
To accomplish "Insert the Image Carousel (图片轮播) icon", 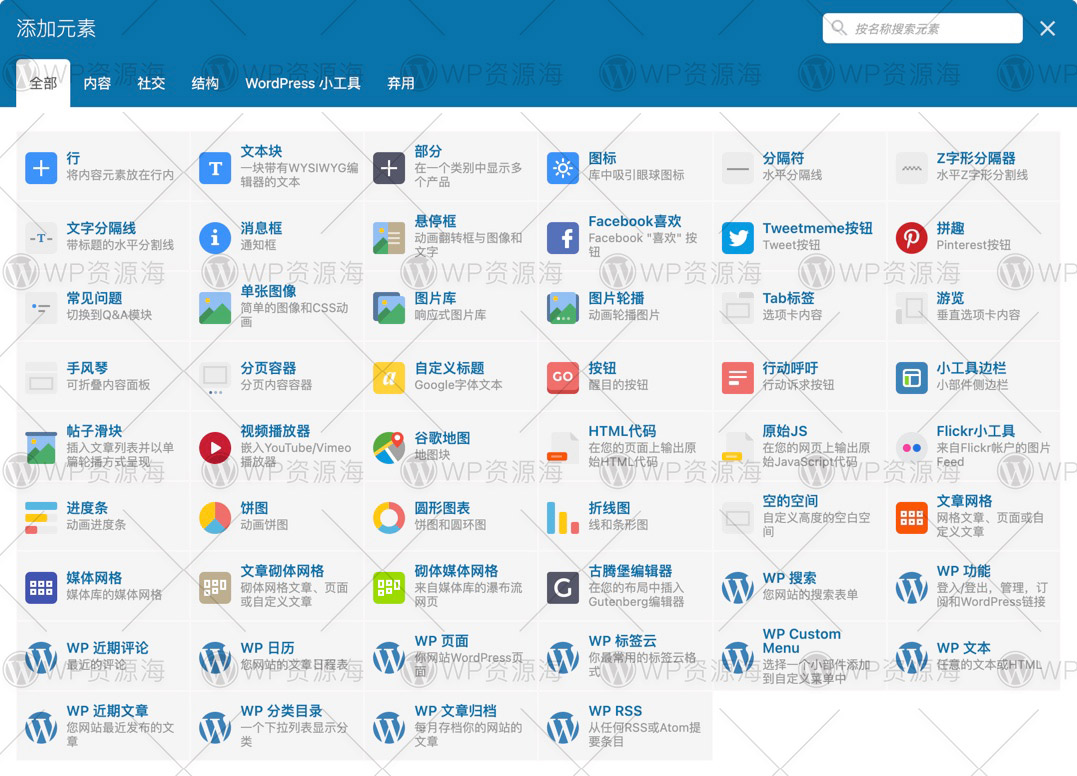I will pos(563,308).
